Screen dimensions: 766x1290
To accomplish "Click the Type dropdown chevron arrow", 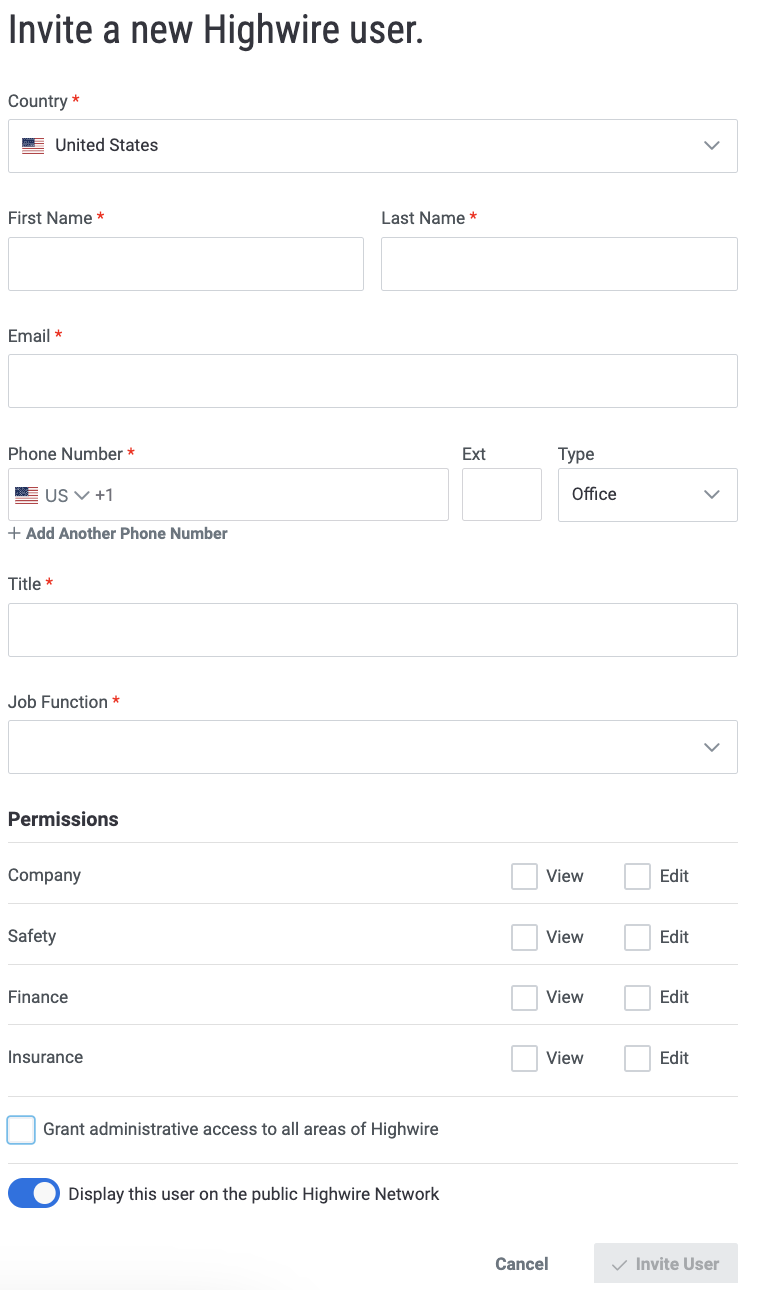I will coord(712,495).
